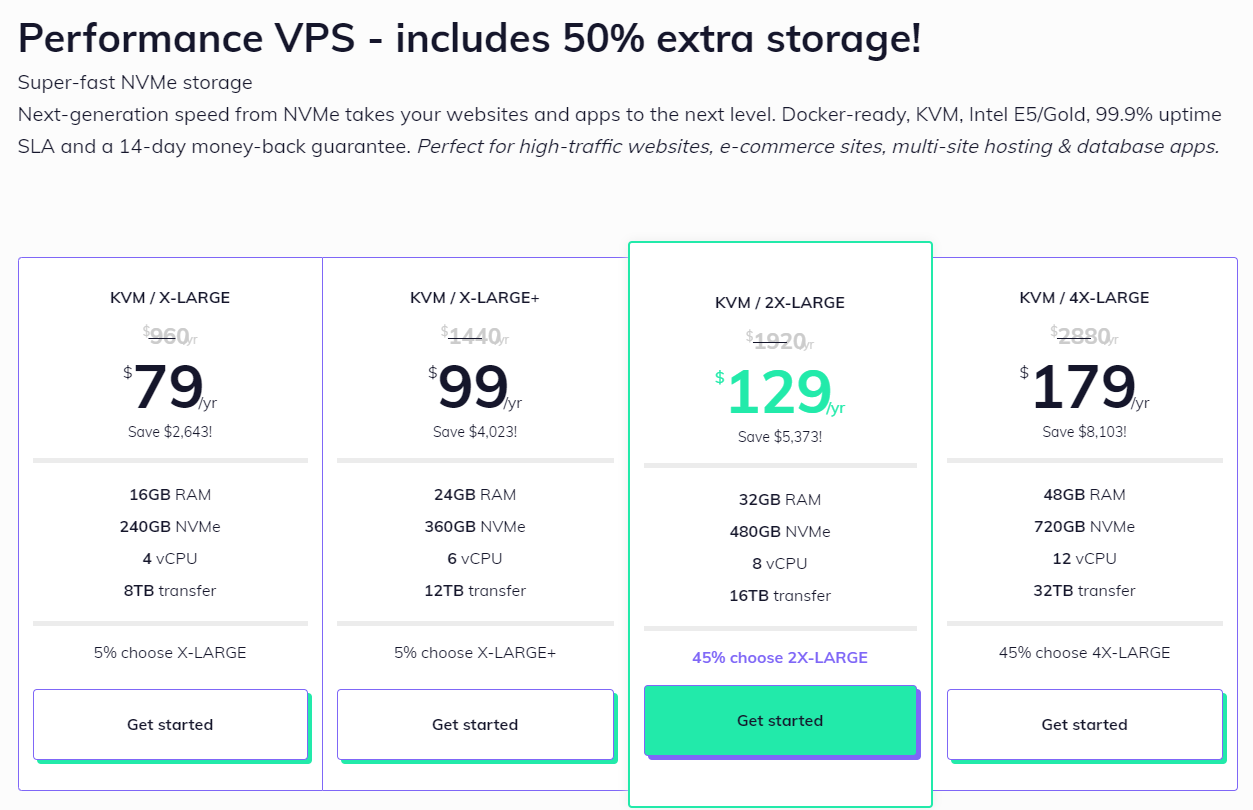Click Get started for KVM / X-LARGE+
Viewport: 1253px width, 810px height.
(475, 724)
